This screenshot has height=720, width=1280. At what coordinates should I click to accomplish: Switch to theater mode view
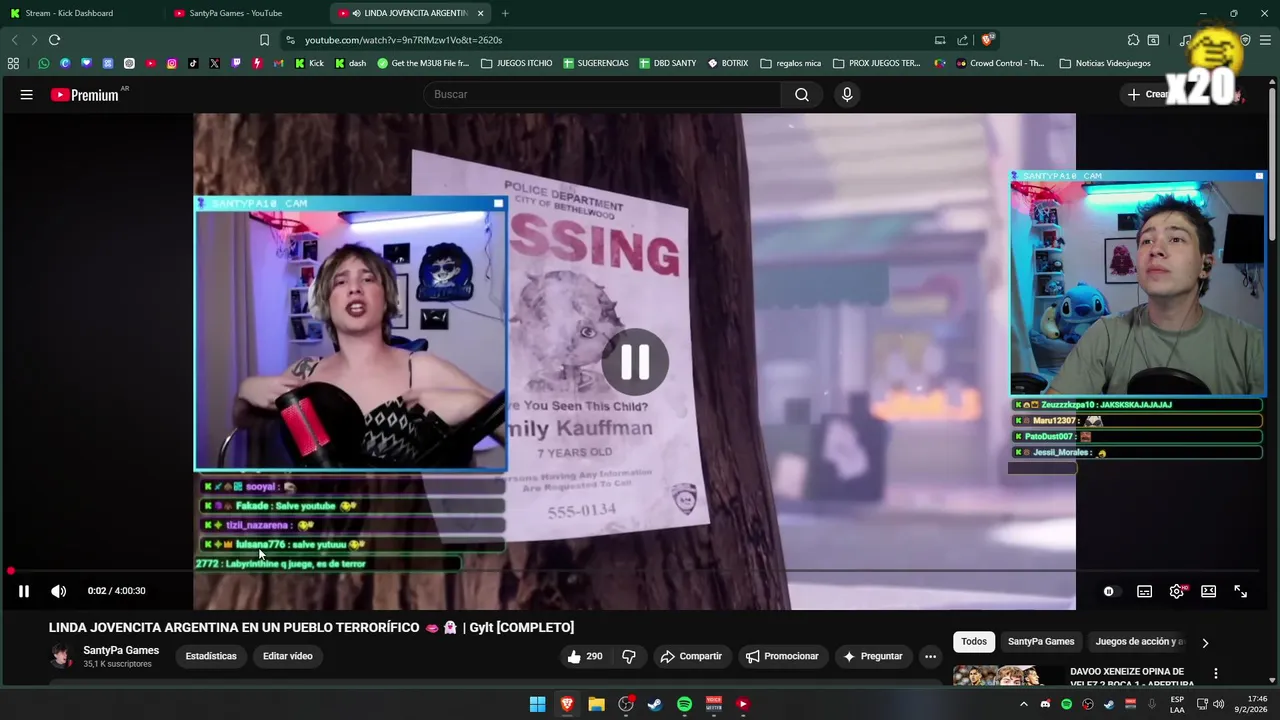click(1209, 592)
